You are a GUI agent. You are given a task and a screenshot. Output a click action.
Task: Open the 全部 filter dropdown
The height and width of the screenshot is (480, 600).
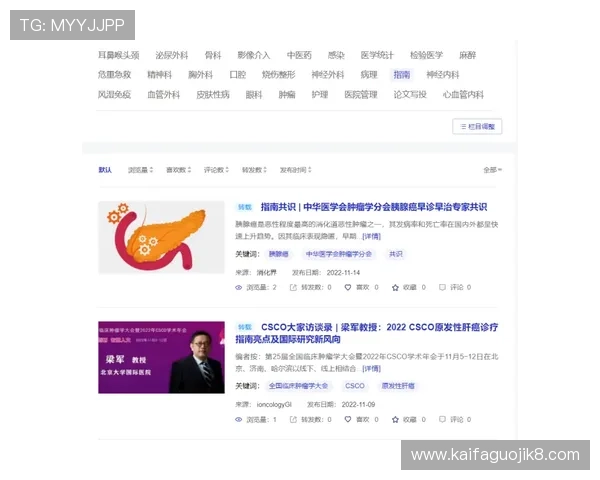tap(492, 170)
